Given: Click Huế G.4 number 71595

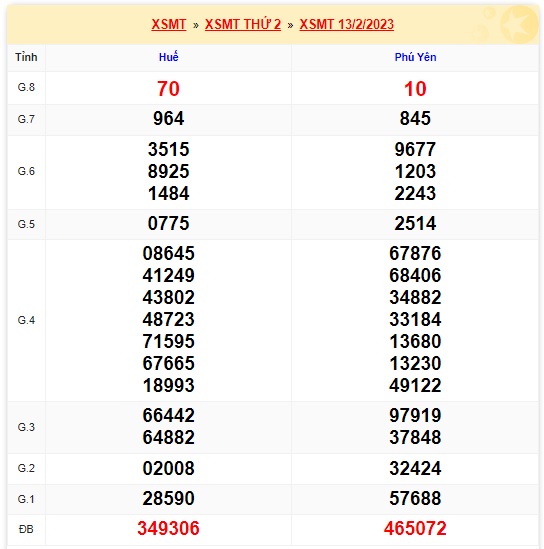Looking at the screenshot, I should pyautogui.click(x=168, y=342).
